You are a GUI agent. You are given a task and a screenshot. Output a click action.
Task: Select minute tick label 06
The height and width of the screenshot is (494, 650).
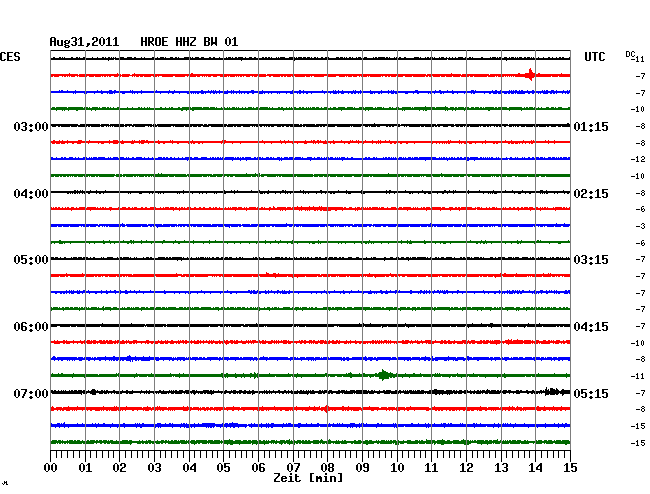tap(258, 468)
